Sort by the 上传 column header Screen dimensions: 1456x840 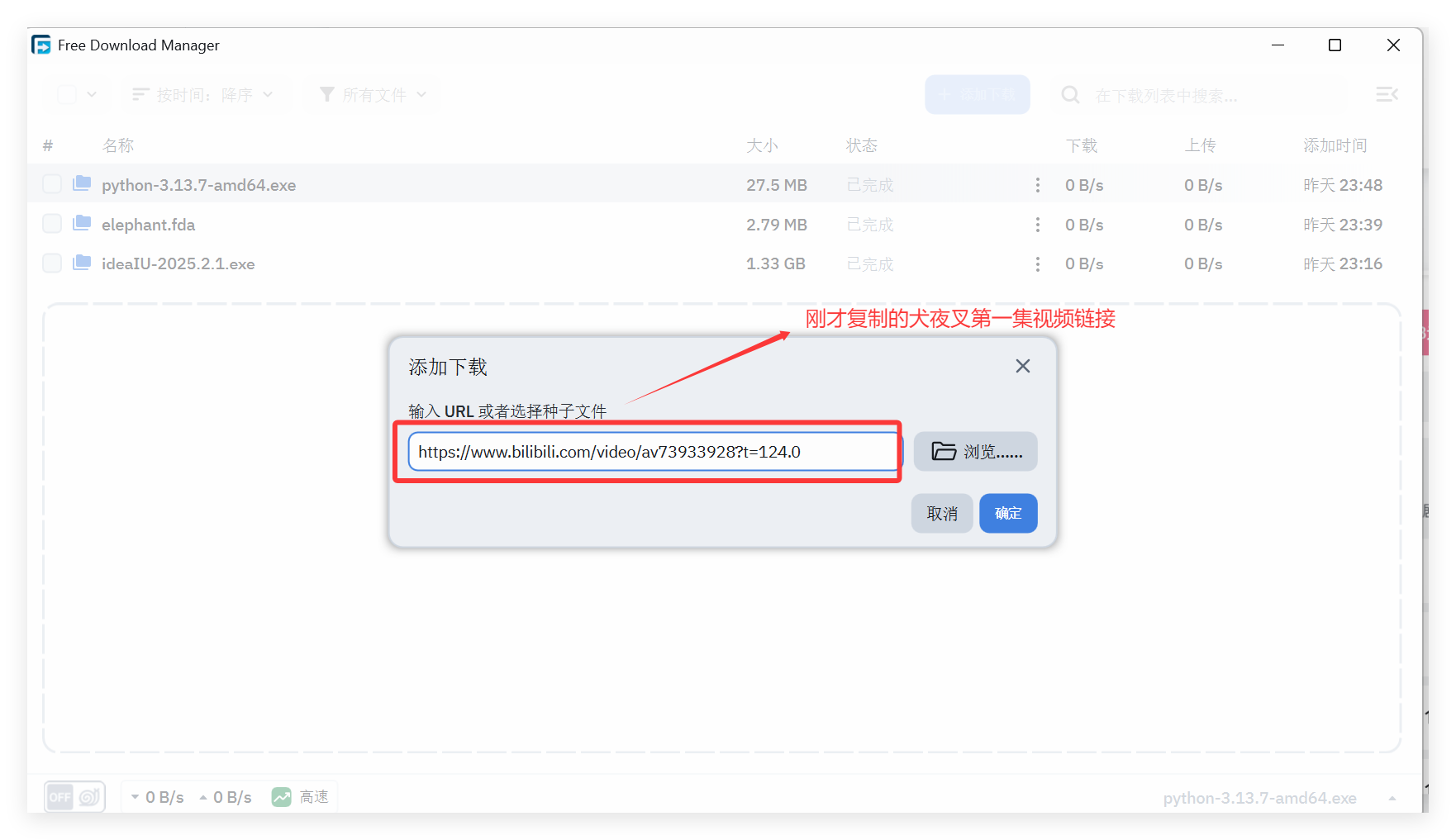click(1201, 145)
